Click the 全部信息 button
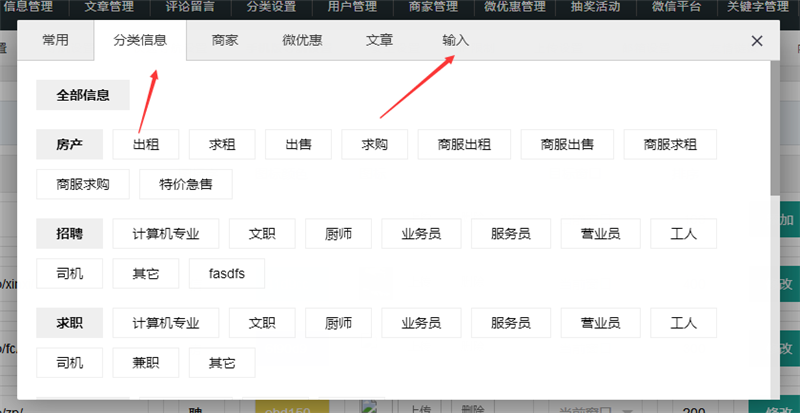 [83, 95]
